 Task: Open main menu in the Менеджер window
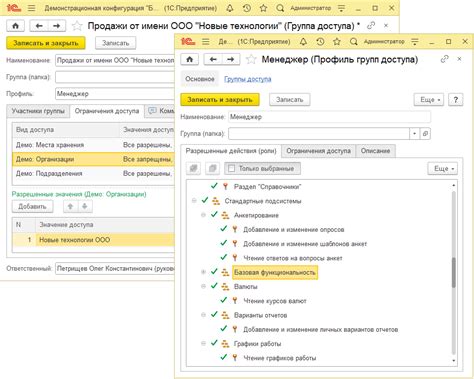coord(206,42)
